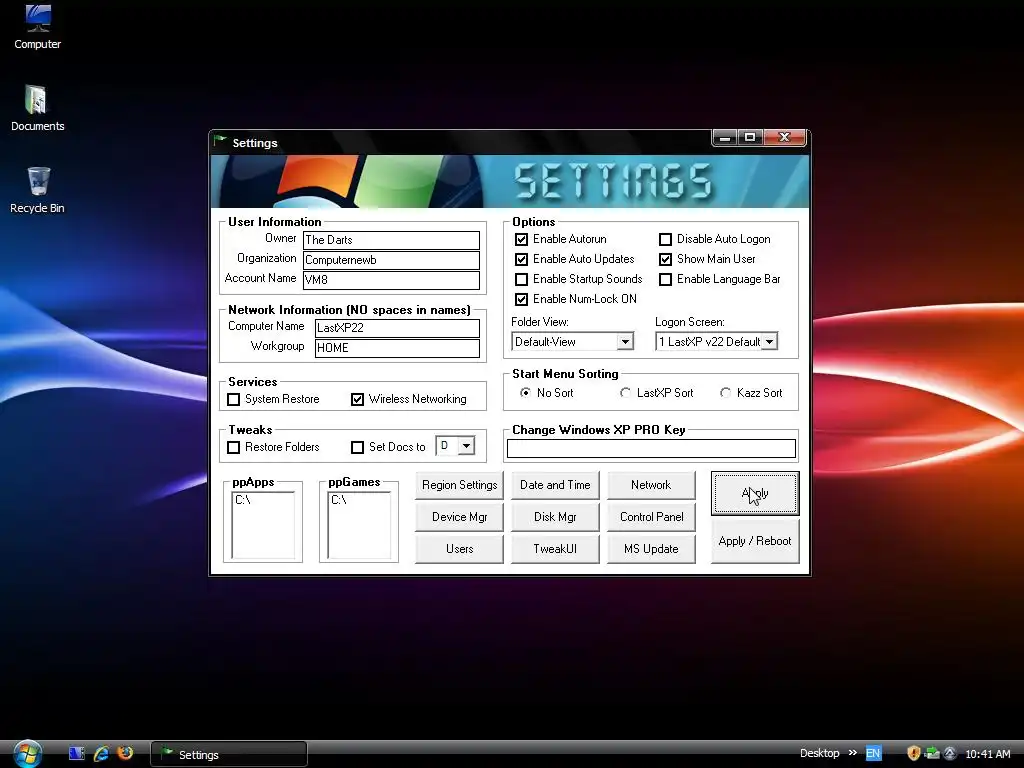Viewport: 1024px width, 768px height.
Task: Click the taskbar clock 10:41 AM
Action: click(987, 754)
